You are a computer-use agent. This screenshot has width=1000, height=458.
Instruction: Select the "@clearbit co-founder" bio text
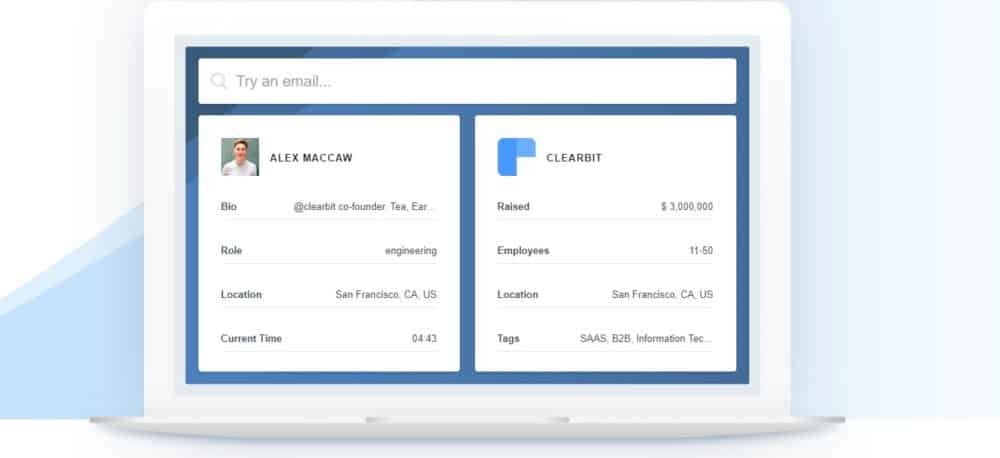click(x=364, y=207)
